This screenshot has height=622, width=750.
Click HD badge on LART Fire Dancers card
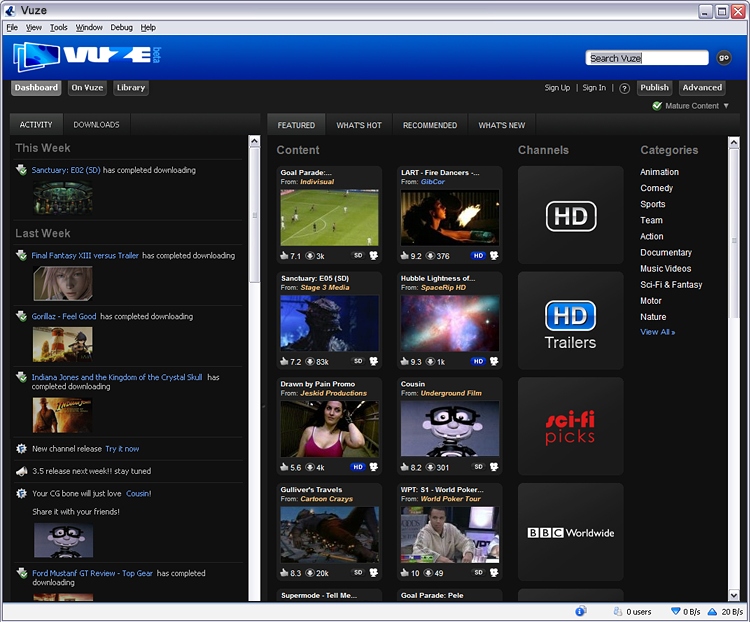[x=478, y=255]
